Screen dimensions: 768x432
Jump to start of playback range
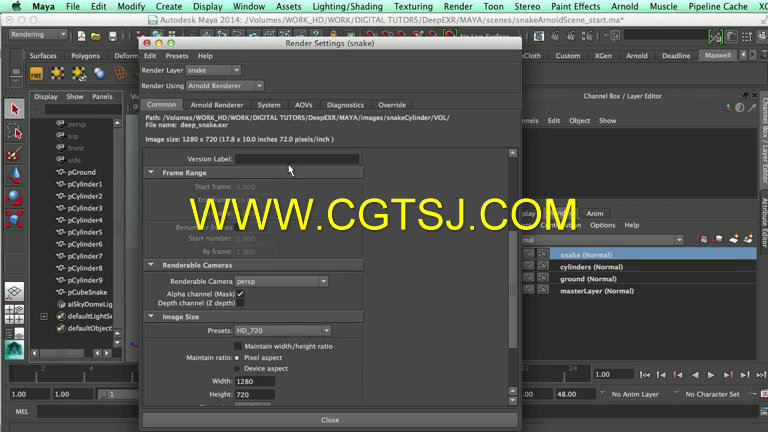coord(645,375)
